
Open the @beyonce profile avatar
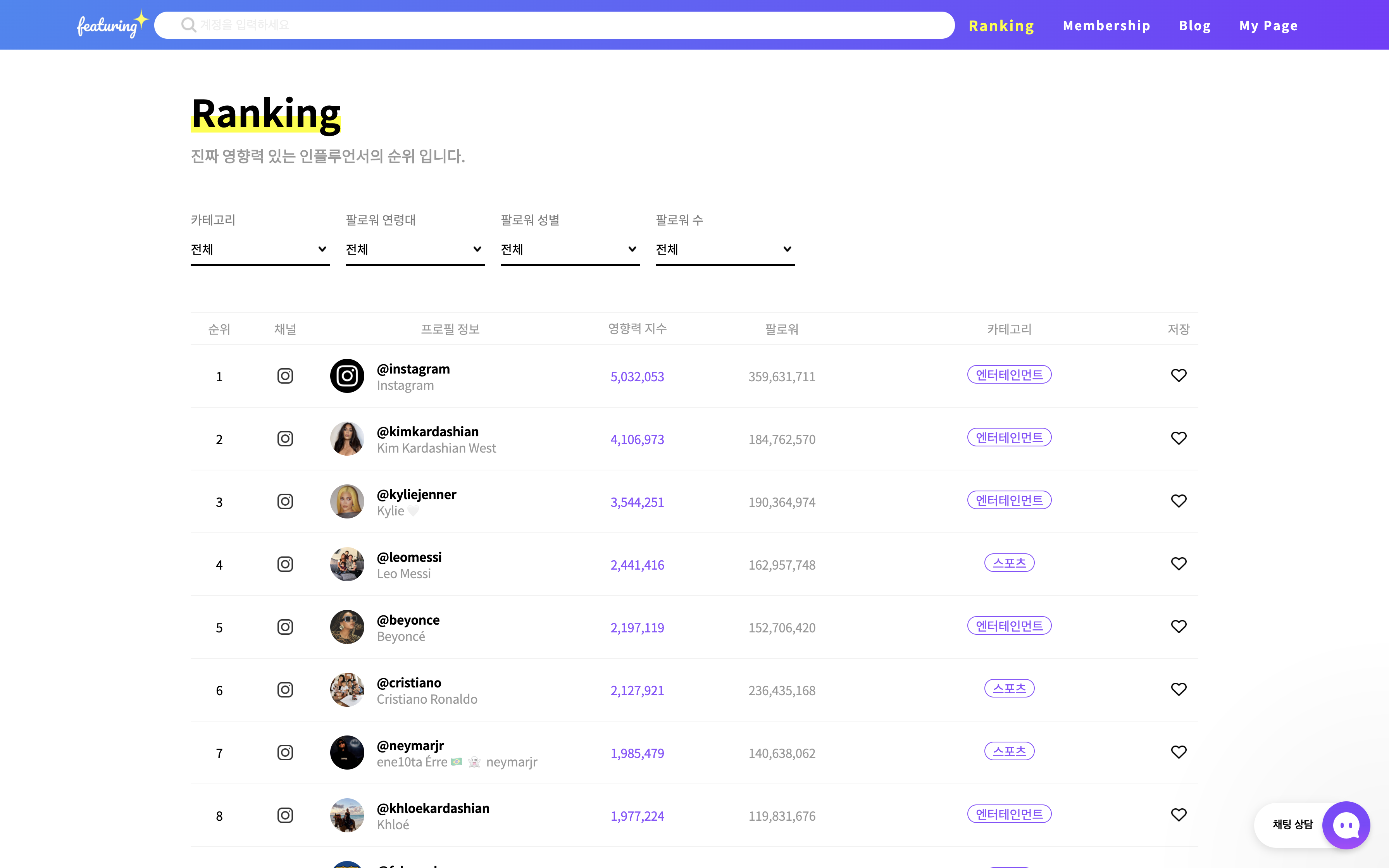pos(347,627)
